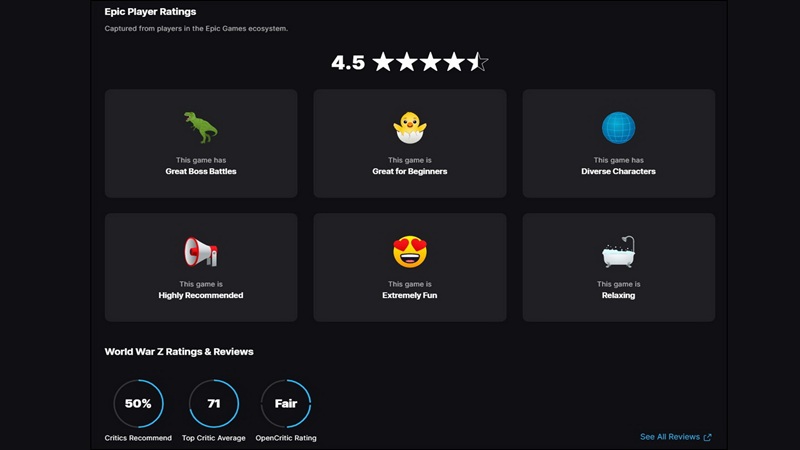This screenshot has width=800, height=450.
Task: Click the 4.5 rating number
Action: click(x=348, y=63)
